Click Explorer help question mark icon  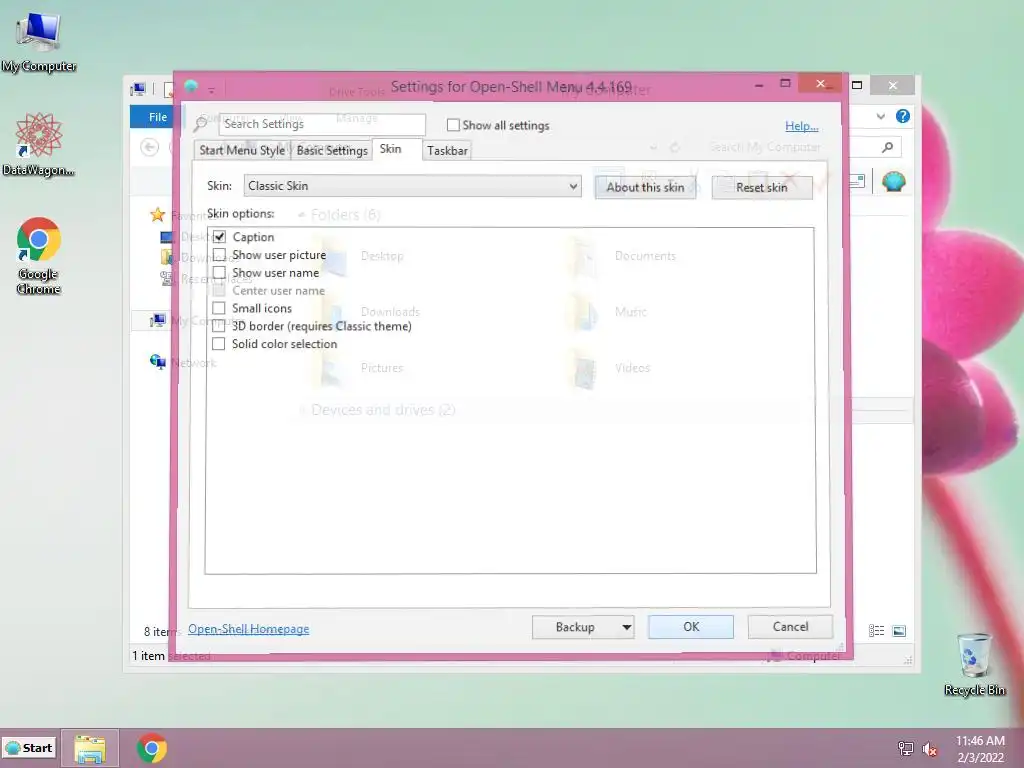click(903, 116)
